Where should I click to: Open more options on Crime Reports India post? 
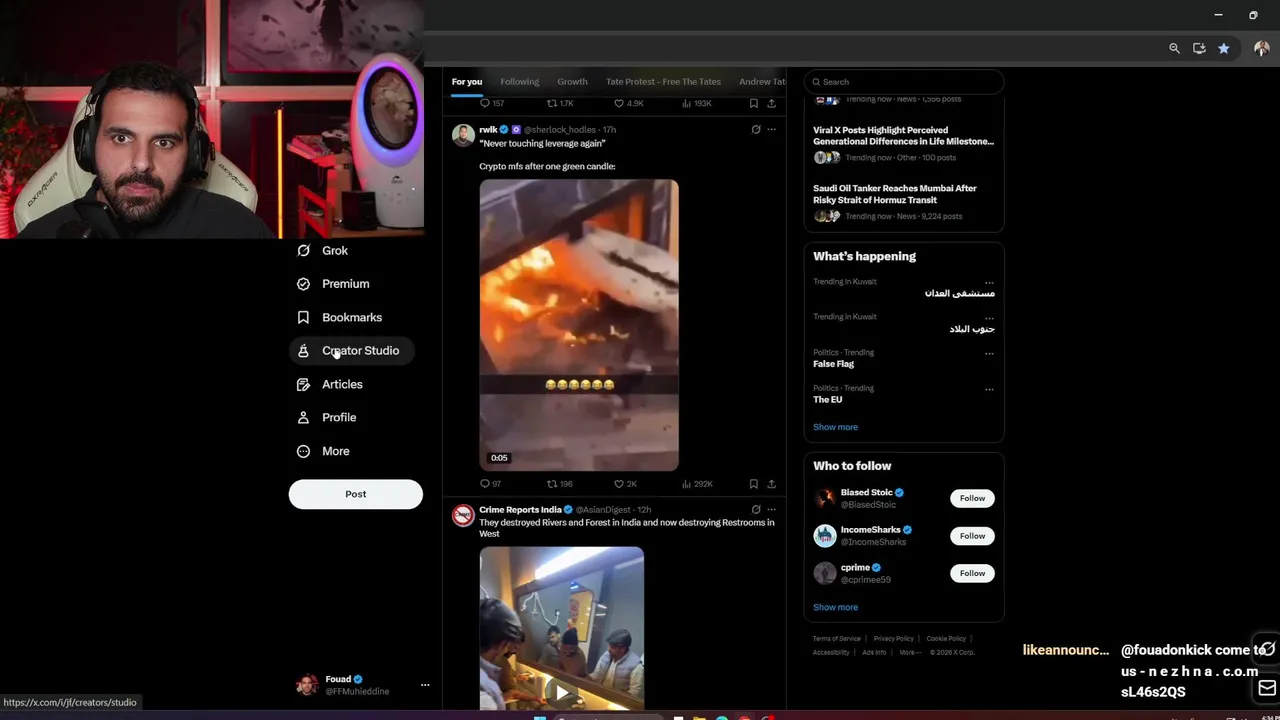click(771, 510)
